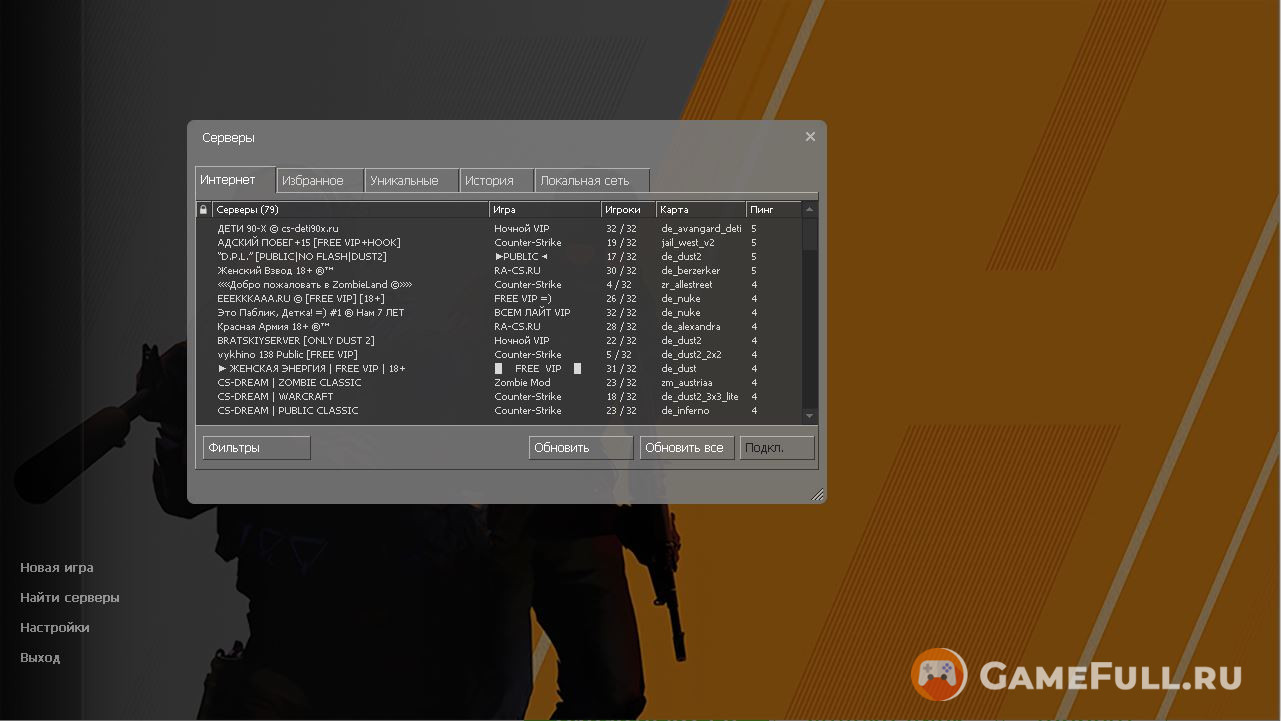Click map cell de_dust2_3x3_lite

pos(700,397)
